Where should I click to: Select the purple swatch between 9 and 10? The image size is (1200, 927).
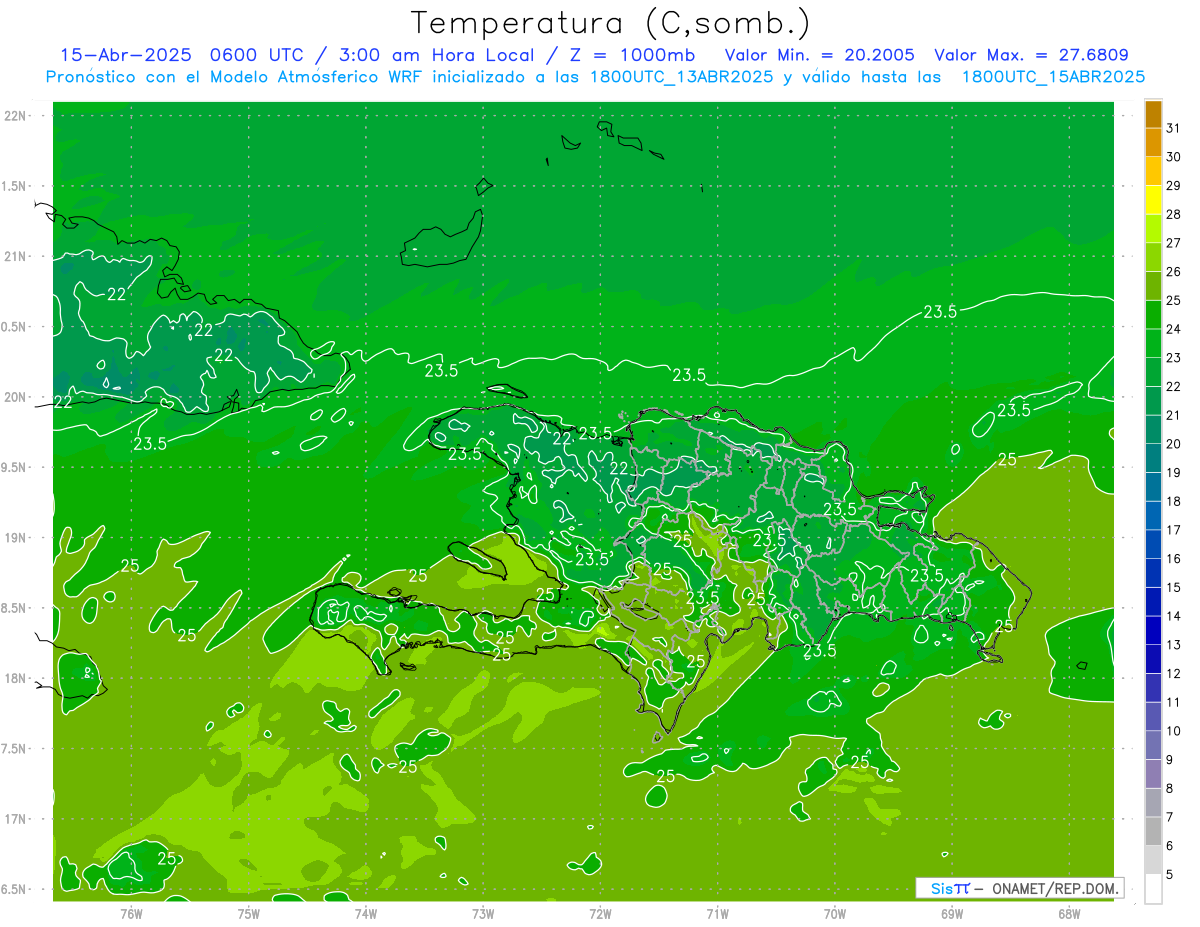[x=1153, y=746]
